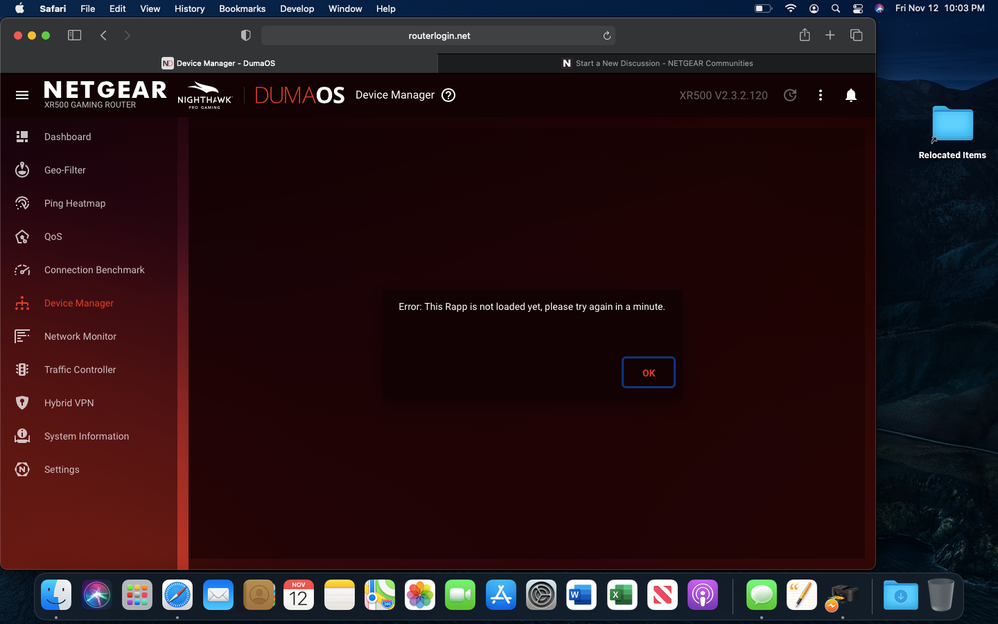The width and height of the screenshot is (998, 624).
Task: Open the Trash in the Dock
Action: point(941,595)
